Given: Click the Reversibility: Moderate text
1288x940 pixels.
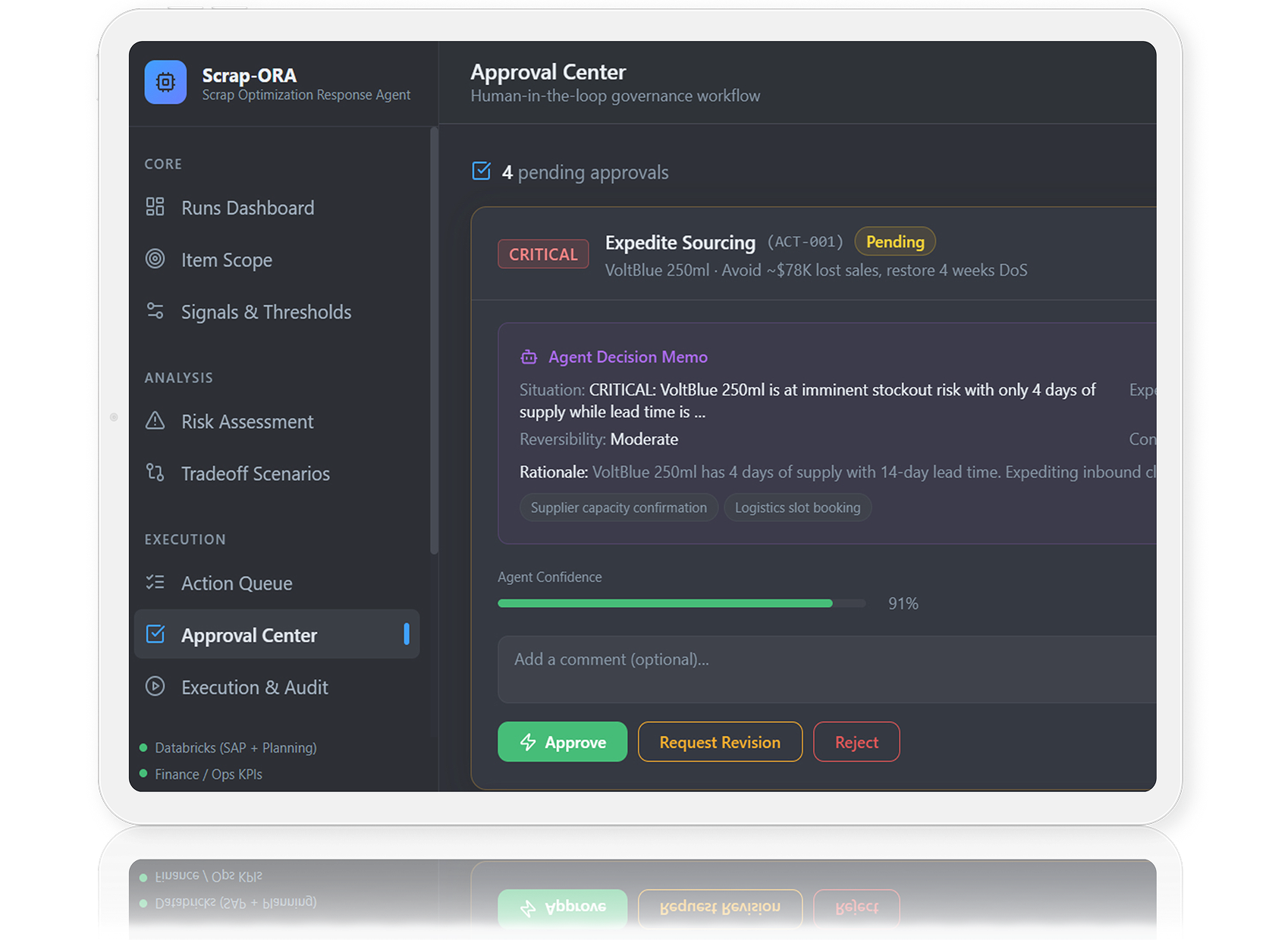Looking at the screenshot, I should tap(599, 439).
